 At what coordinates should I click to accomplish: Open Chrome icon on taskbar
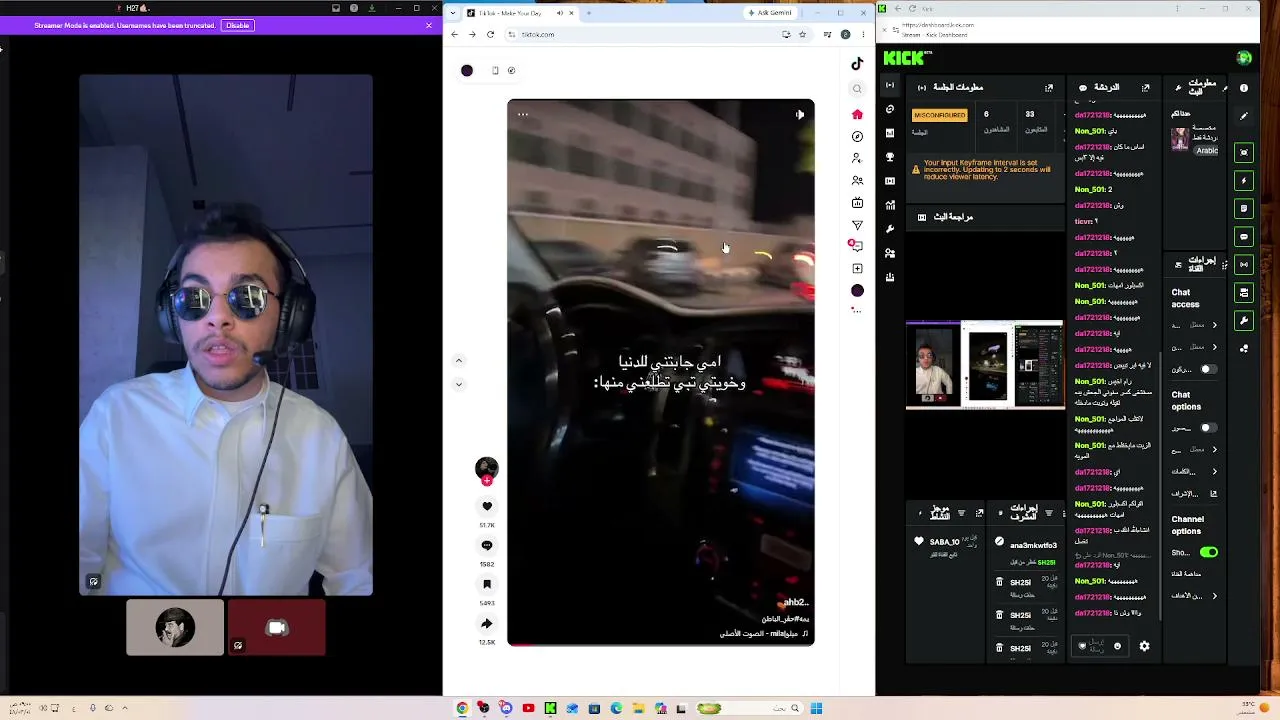tap(462, 708)
